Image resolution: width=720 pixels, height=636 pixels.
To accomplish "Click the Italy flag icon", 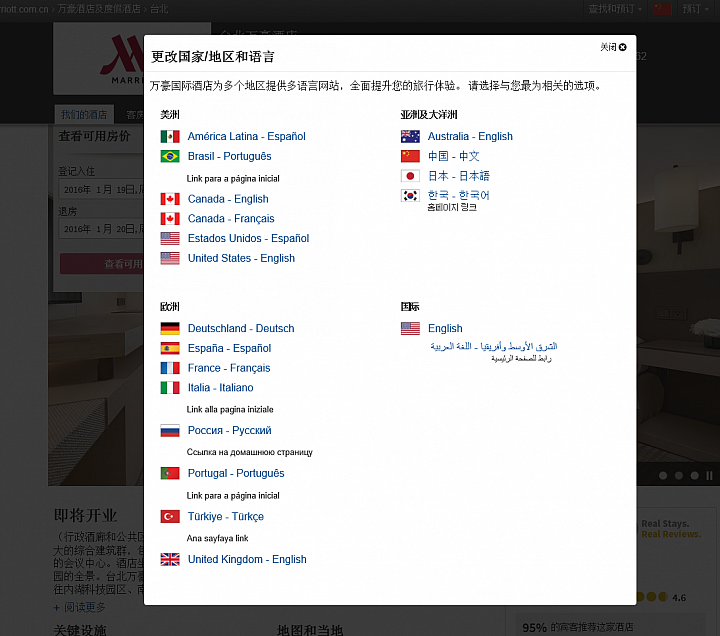I will coord(170,388).
